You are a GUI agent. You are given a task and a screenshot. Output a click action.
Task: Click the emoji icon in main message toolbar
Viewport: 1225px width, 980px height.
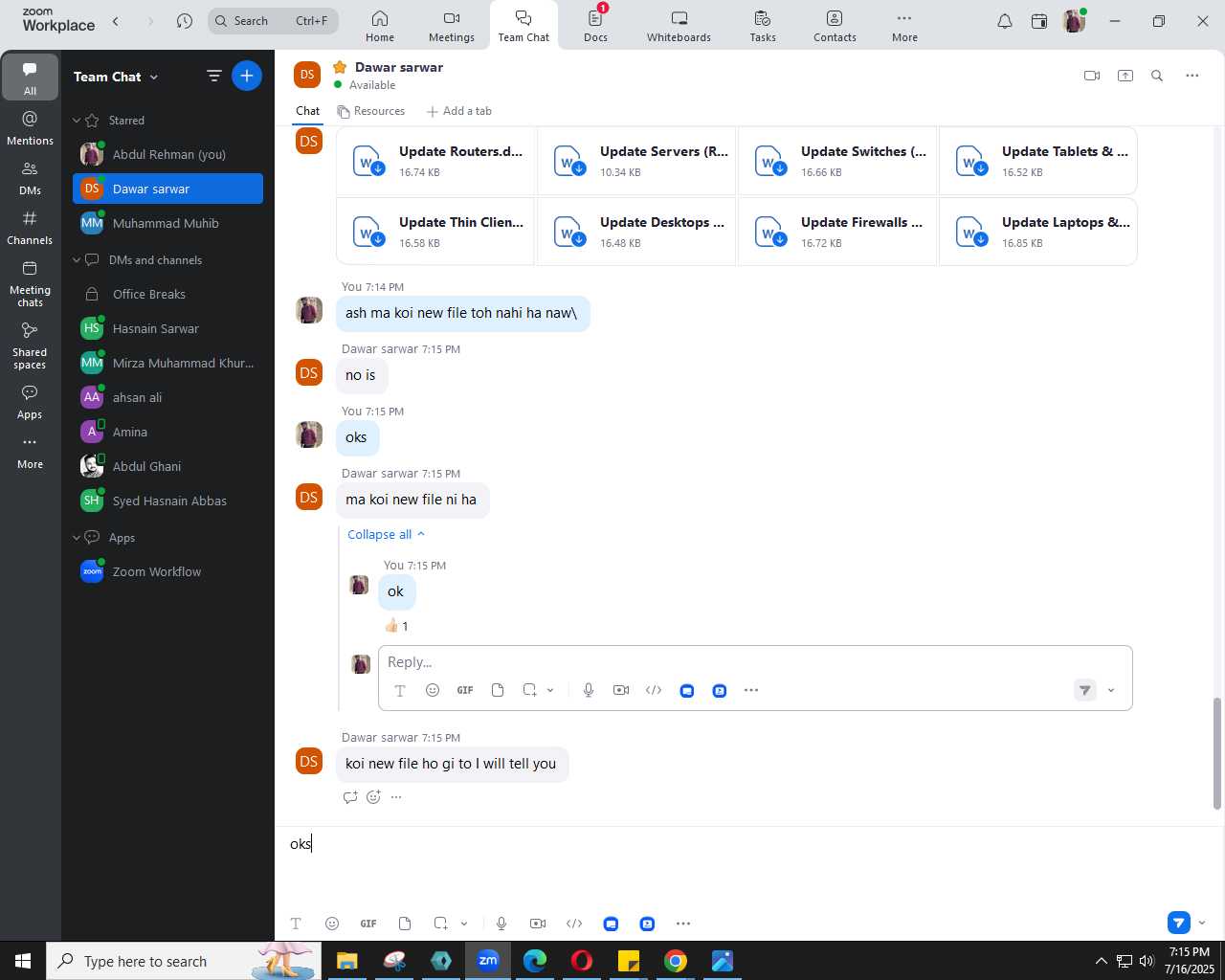[x=332, y=924]
